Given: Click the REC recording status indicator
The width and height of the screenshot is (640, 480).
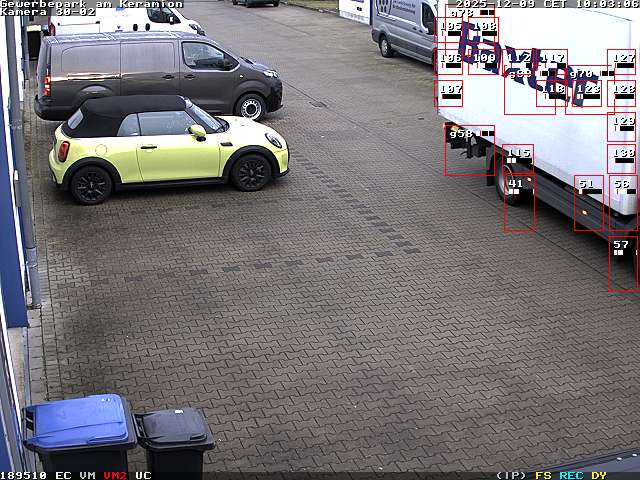Looking at the screenshot, I should click(x=571, y=475).
